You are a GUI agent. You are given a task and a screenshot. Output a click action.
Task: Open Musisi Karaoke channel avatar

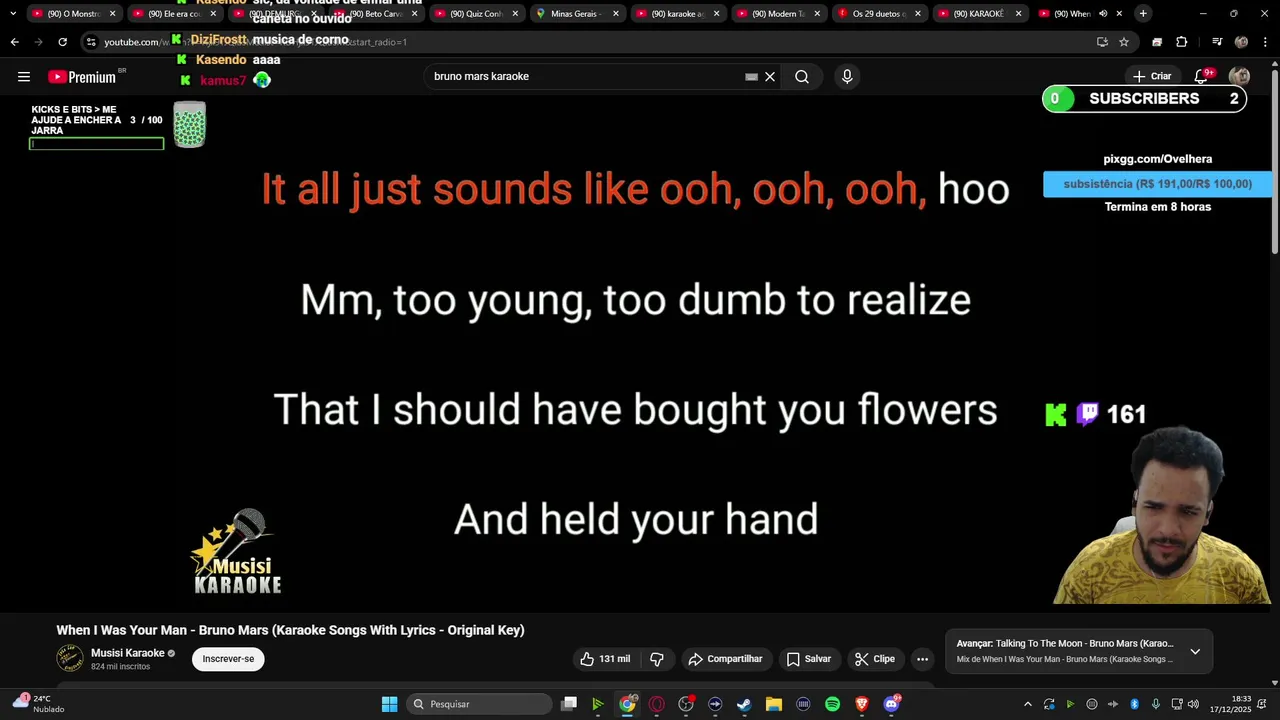70,658
